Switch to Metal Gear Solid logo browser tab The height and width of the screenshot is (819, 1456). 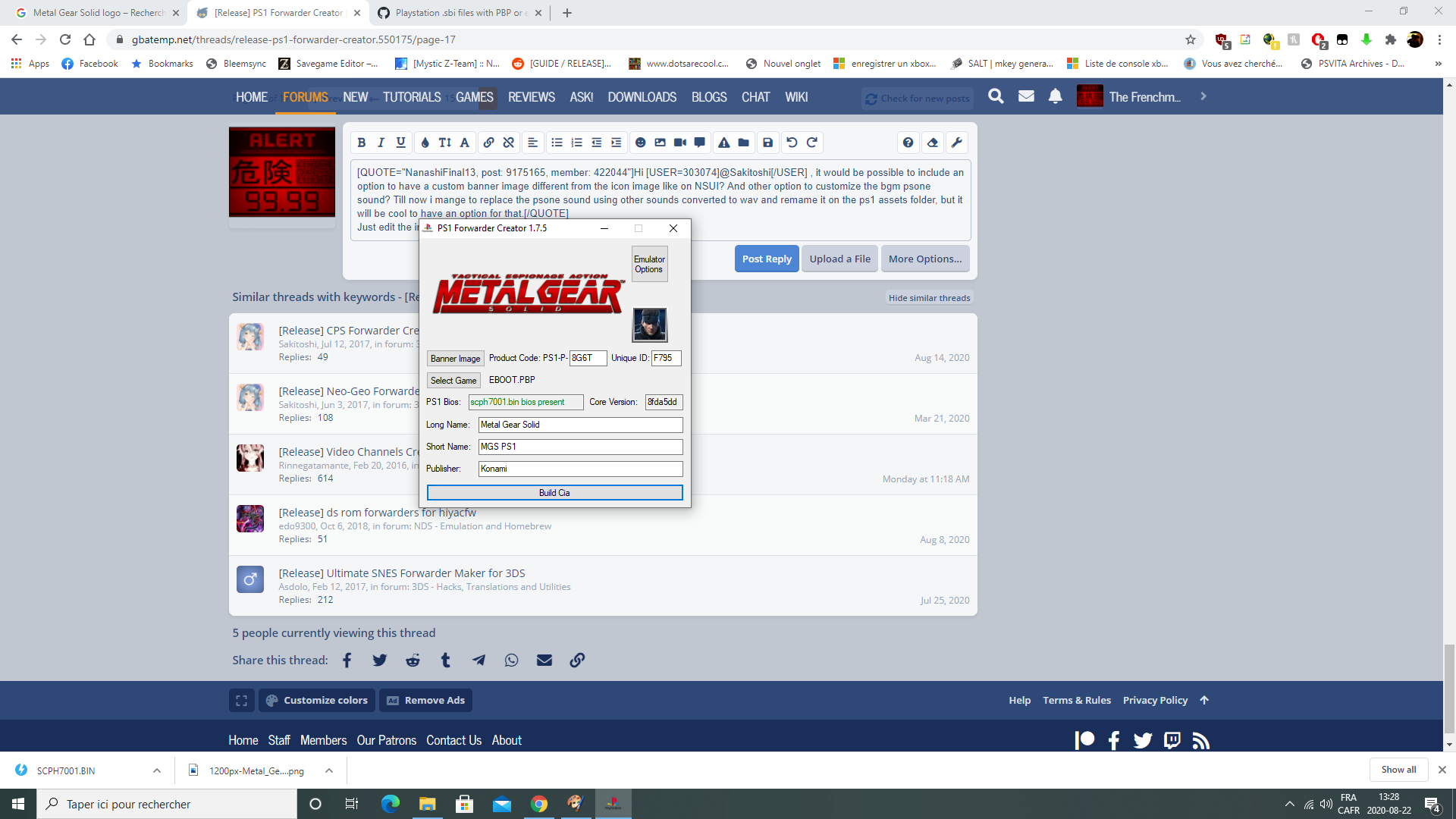click(97, 13)
